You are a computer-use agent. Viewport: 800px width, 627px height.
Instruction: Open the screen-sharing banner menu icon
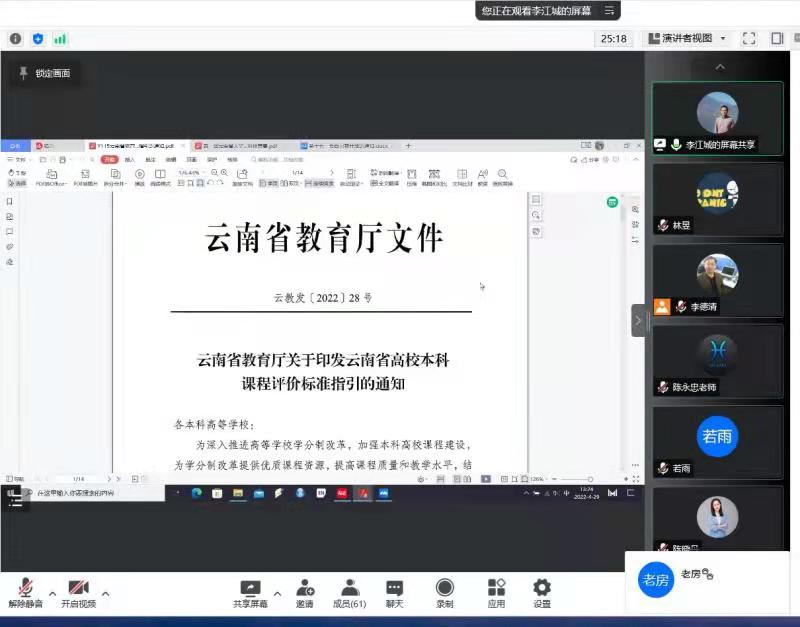coord(609,11)
